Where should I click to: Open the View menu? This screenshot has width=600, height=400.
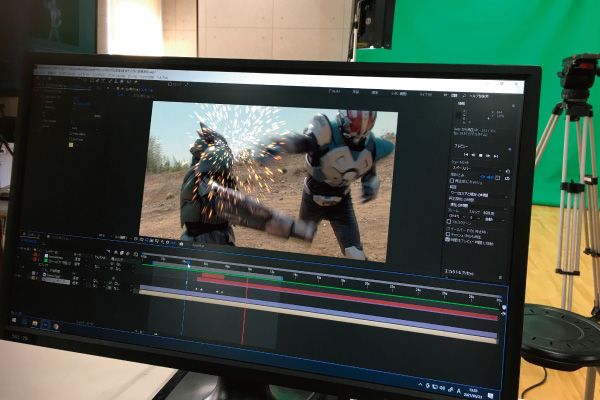(133, 77)
